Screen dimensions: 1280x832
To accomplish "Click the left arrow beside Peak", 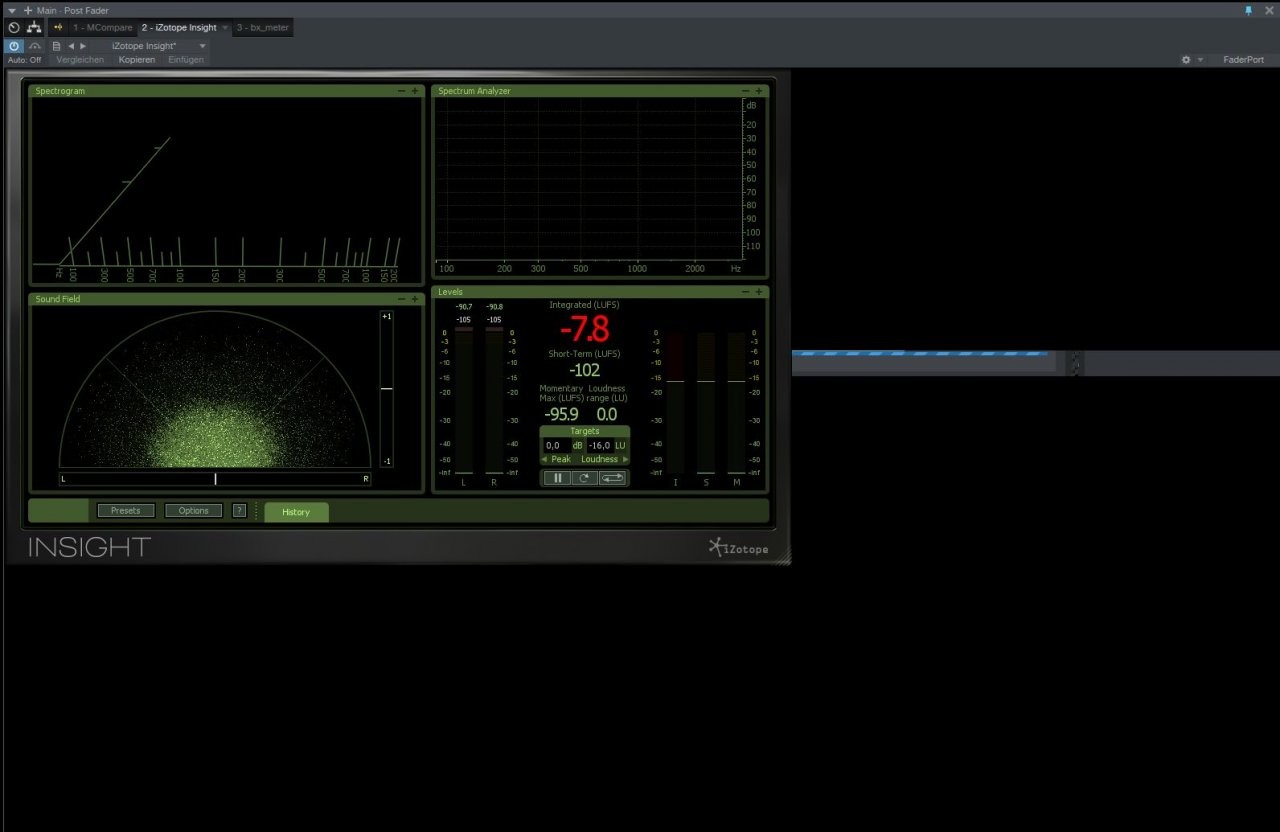I will pos(545,459).
